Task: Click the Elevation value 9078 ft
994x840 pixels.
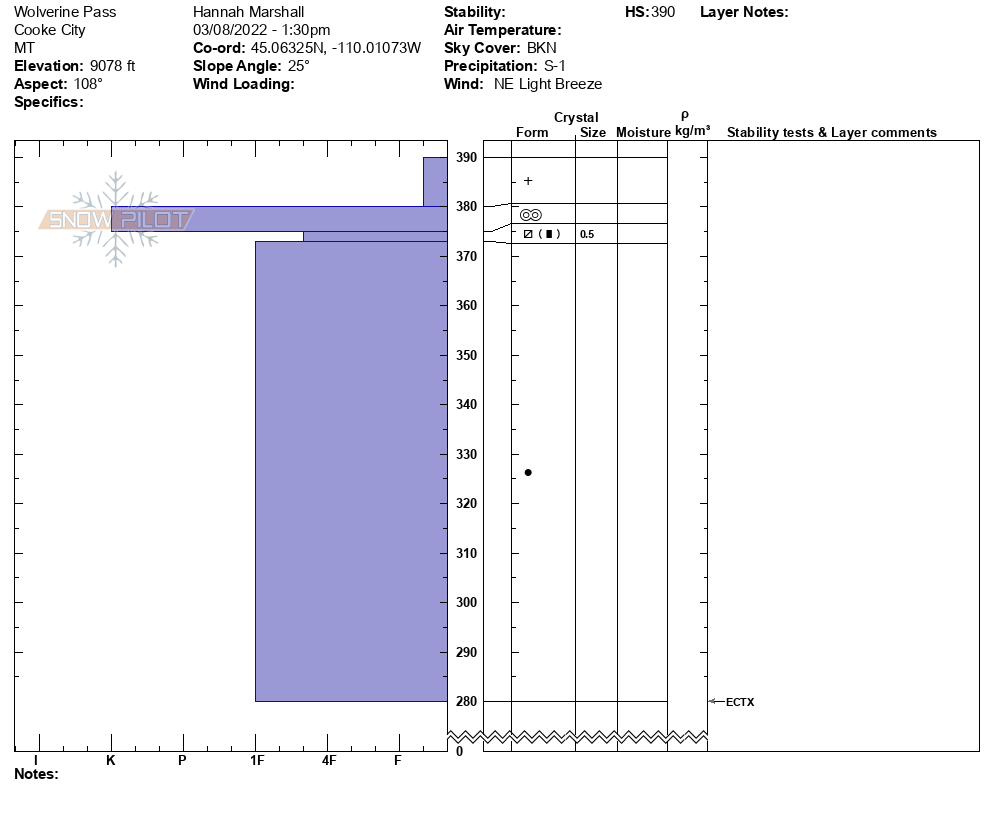Action: coord(112,66)
